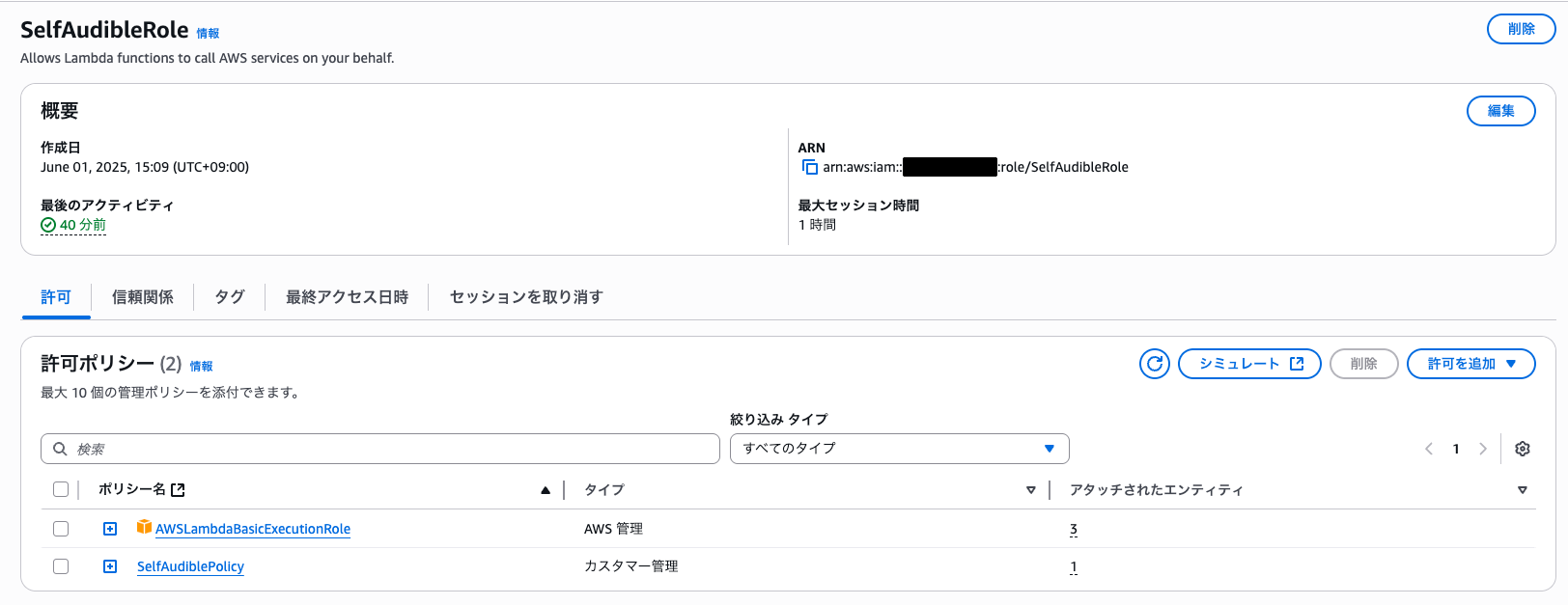Go to the previous page with the left chevron
Image resolution: width=1568 pixels, height=605 pixels.
pos(1429,449)
